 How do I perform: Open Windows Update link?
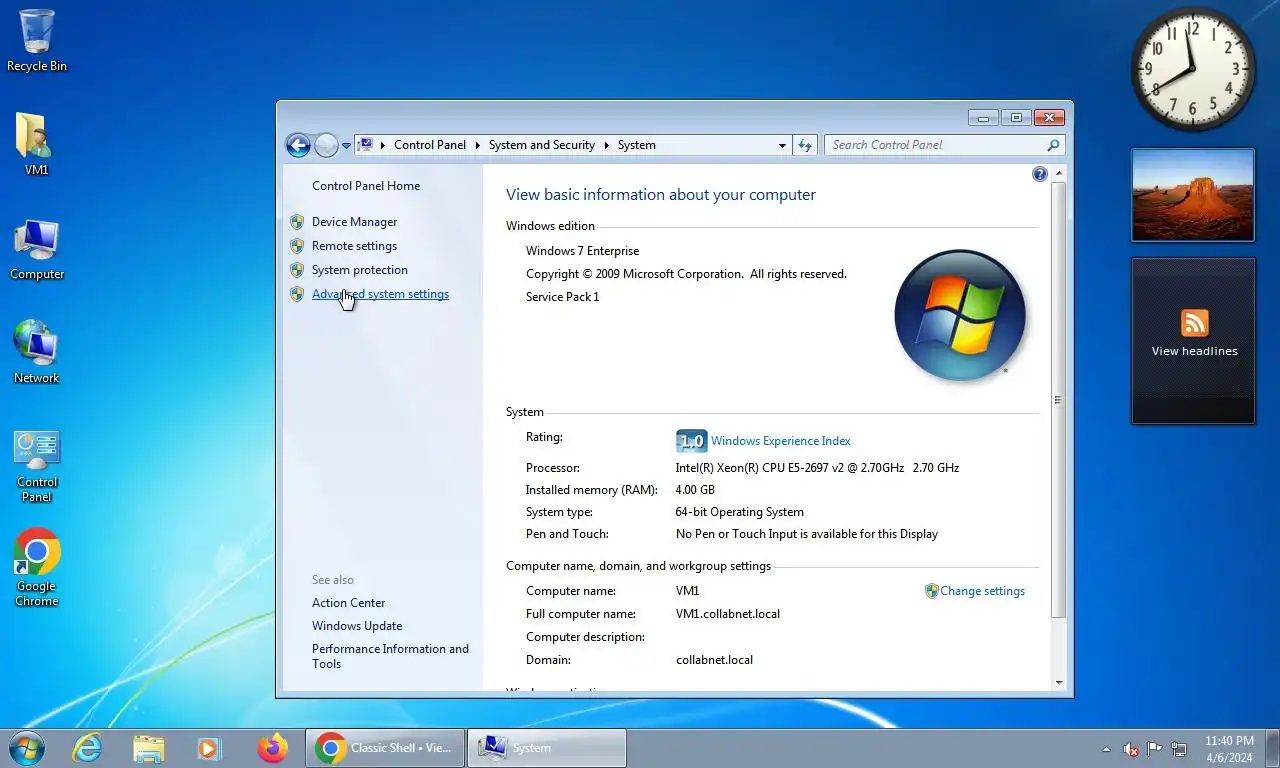click(x=357, y=626)
